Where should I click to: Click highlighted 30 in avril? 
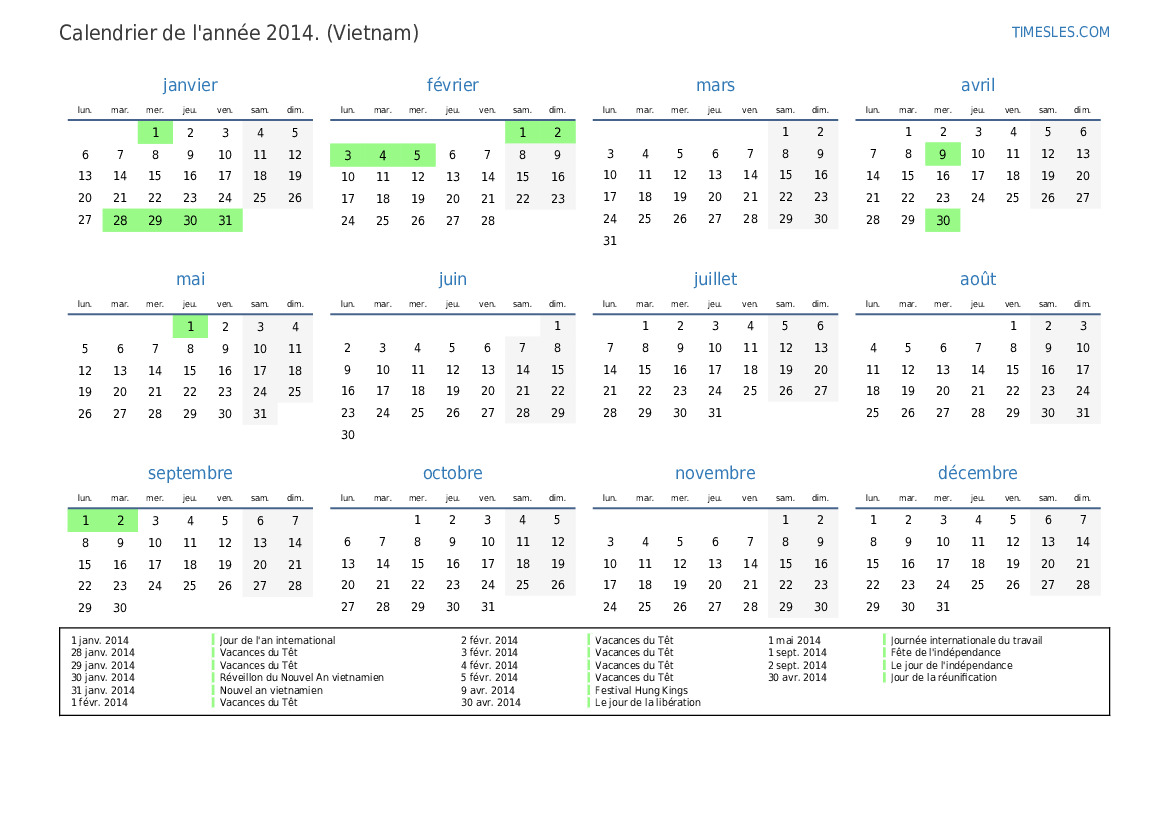tap(942, 220)
